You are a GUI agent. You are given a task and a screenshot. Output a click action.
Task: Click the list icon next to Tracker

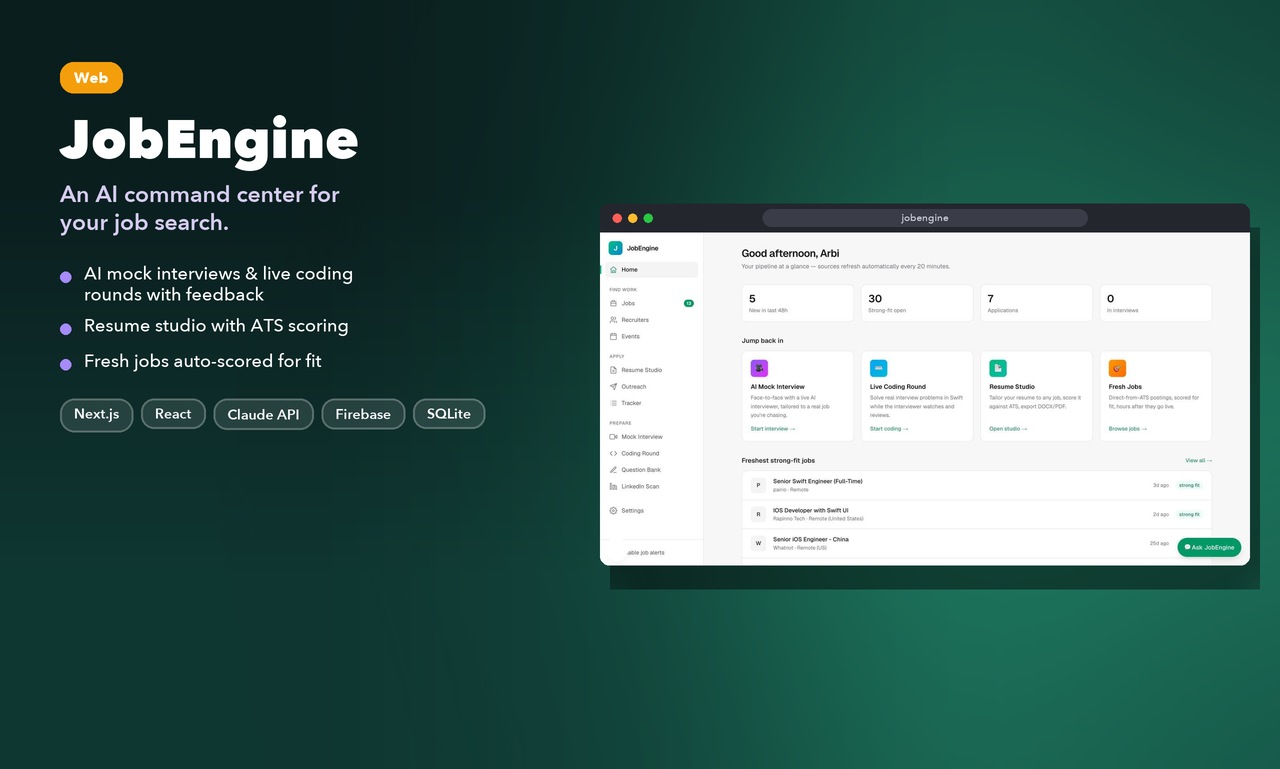point(613,403)
